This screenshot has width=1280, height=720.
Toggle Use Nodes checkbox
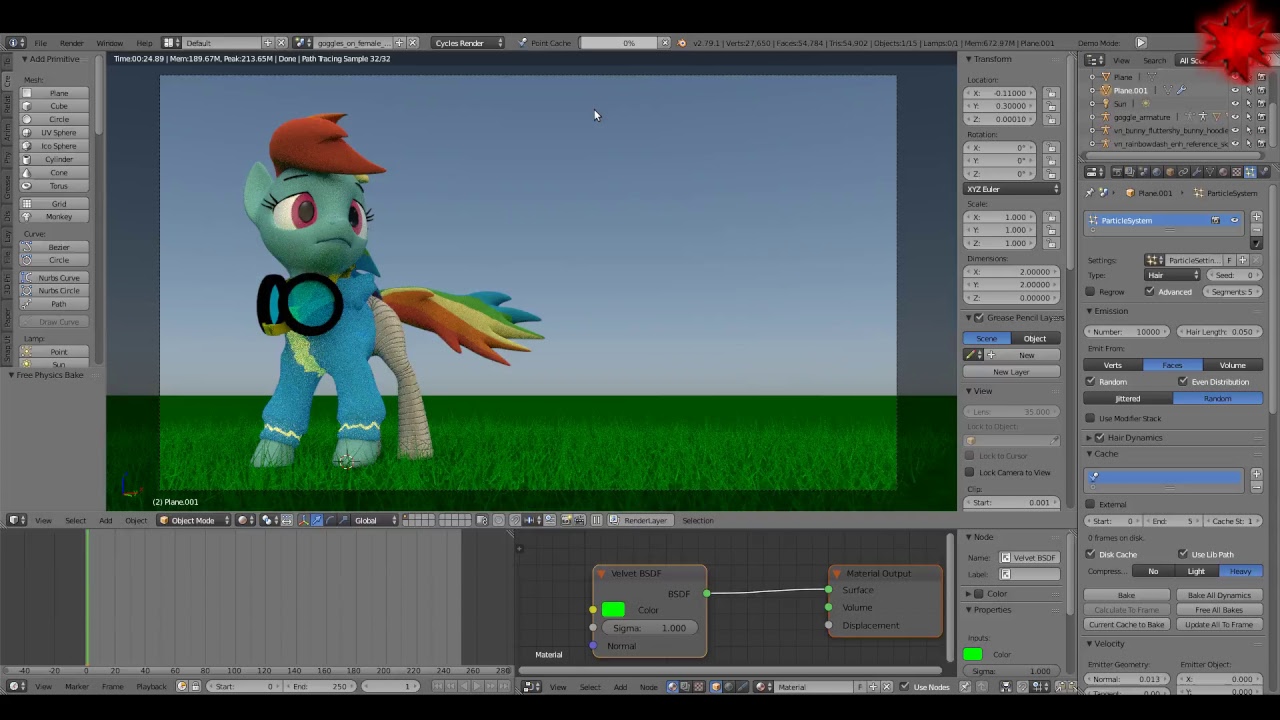tap(905, 687)
